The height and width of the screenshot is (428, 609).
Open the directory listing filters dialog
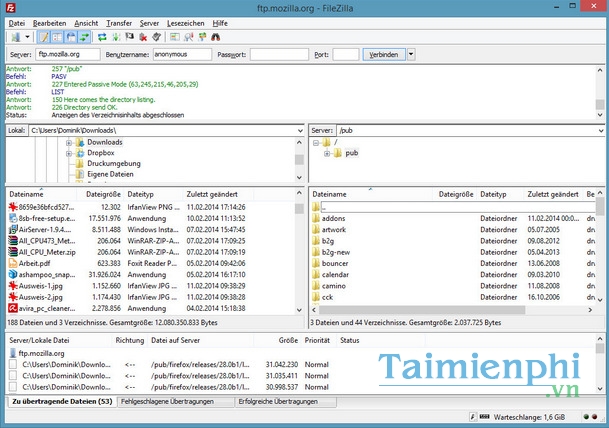pos(175,37)
